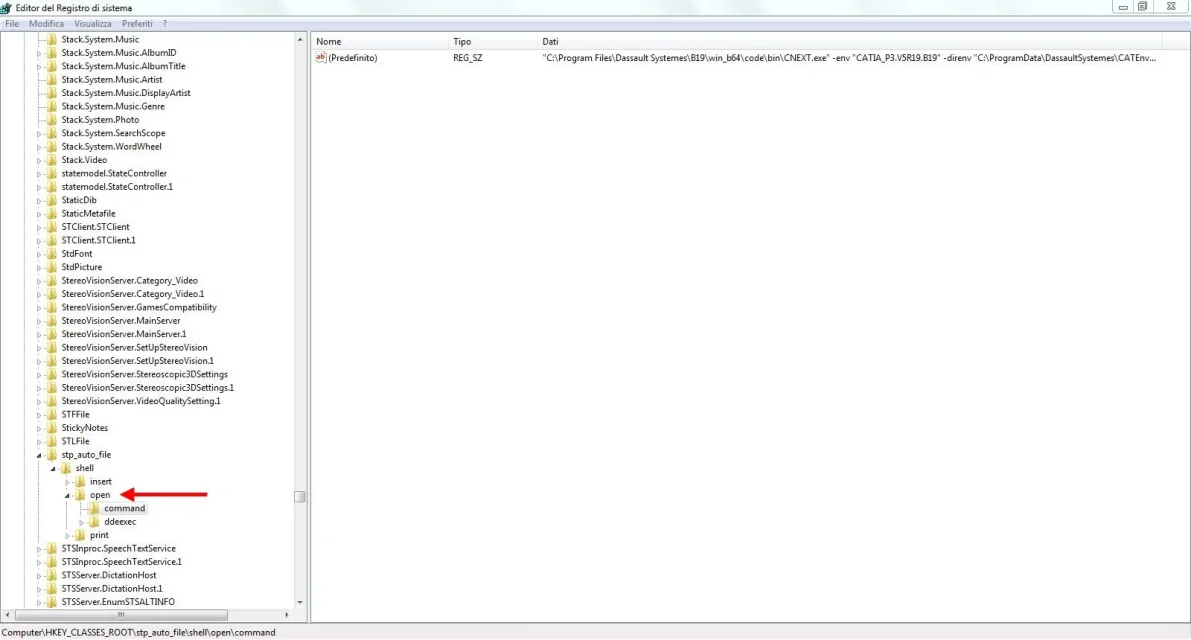Viewport: 1191px width, 640px height.
Task: Click the folder icon of StereoVisionServer.MainServer
Action: [x=52, y=321]
